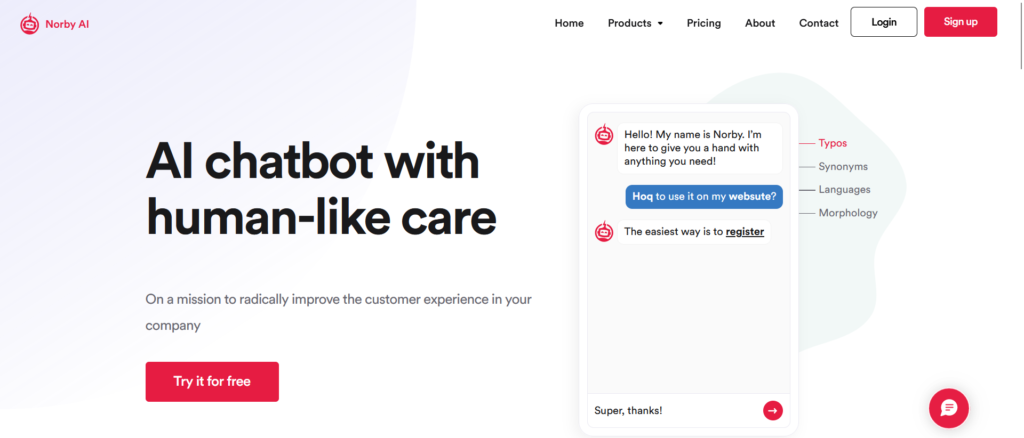The image size is (1024, 438).
Task: Choose the Morphology feature label
Action: [x=848, y=212]
